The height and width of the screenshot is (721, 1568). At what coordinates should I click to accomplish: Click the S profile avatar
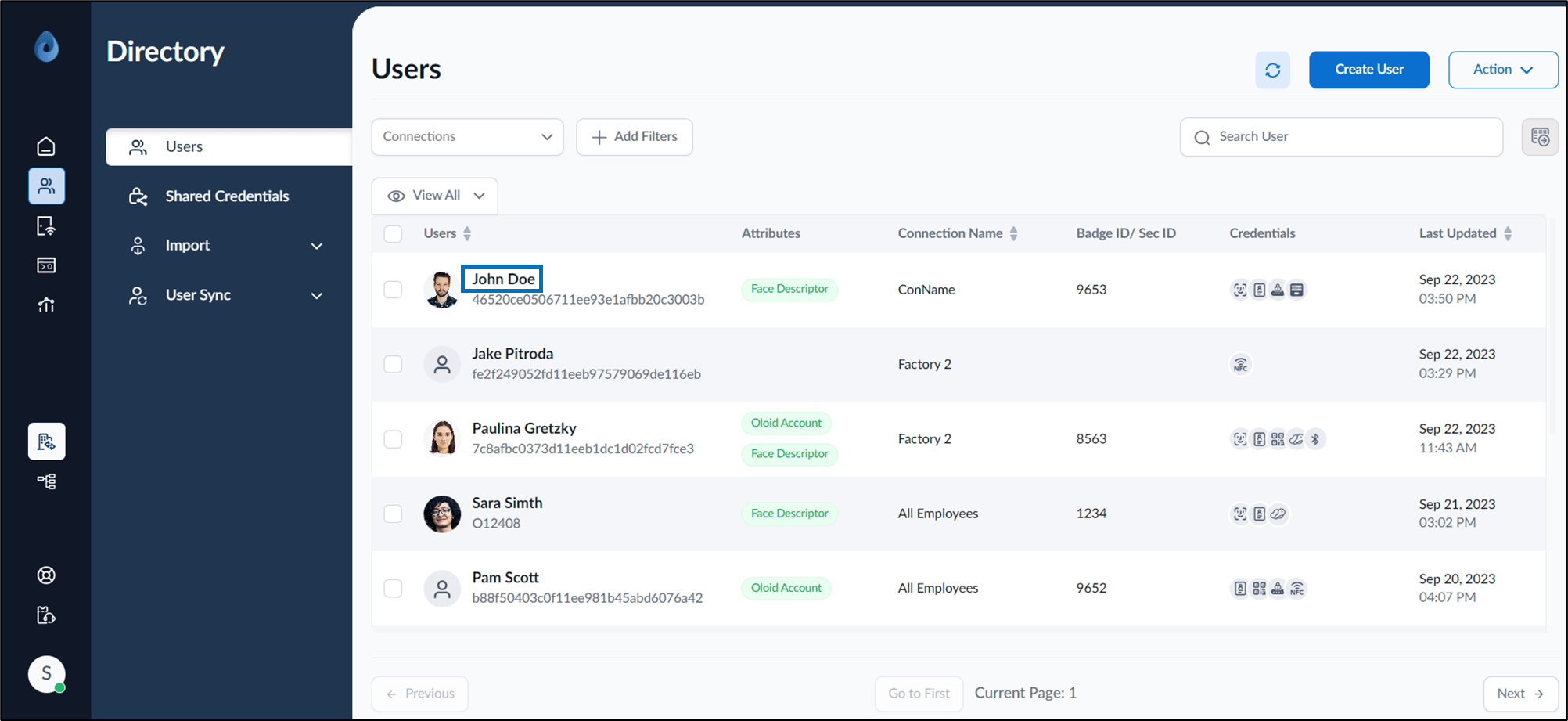(46, 674)
